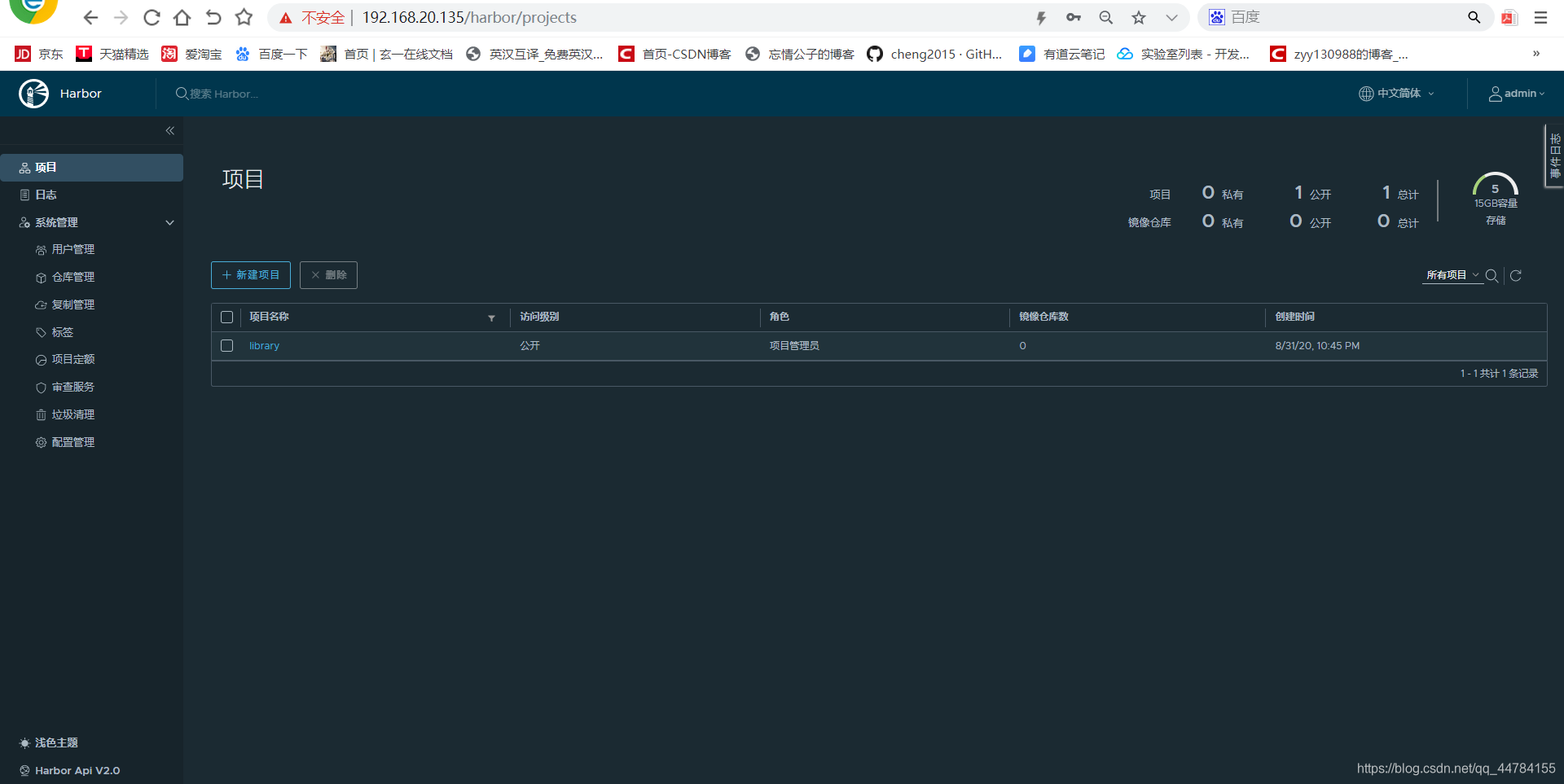Click the lightning speed-mode icon
The image size is (1564, 784).
1041,18
